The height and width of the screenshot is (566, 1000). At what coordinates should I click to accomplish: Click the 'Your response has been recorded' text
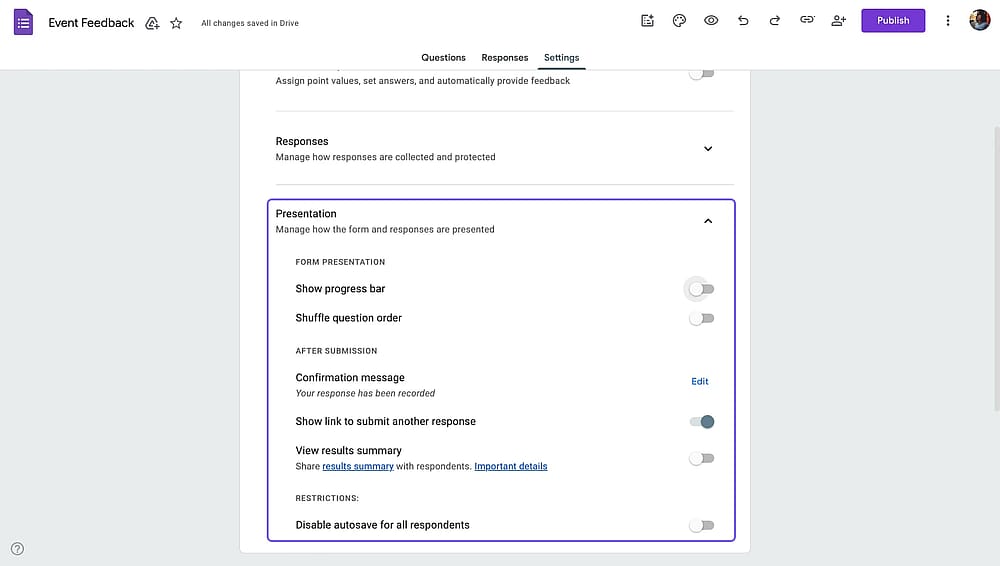click(365, 393)
